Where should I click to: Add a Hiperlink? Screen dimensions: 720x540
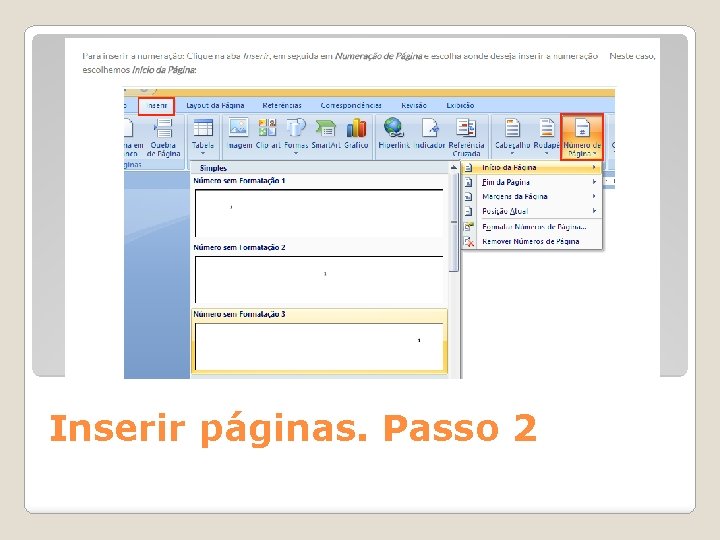click(394, 134)
